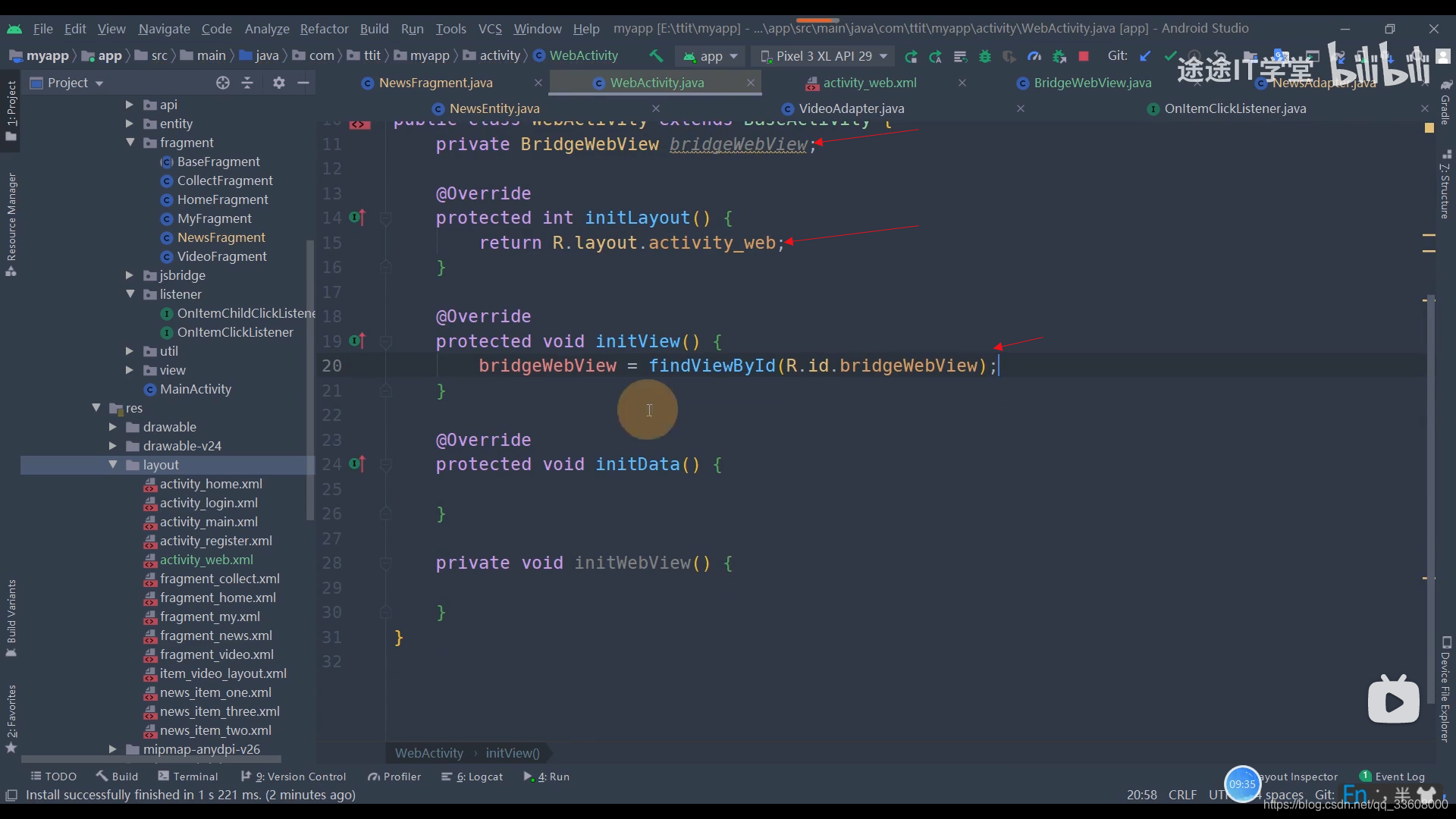Switch to the VideoAdapter.java tab
The height and width of the screenshot is (819, 1456).
pyautogui.click(x=851, y=108)
